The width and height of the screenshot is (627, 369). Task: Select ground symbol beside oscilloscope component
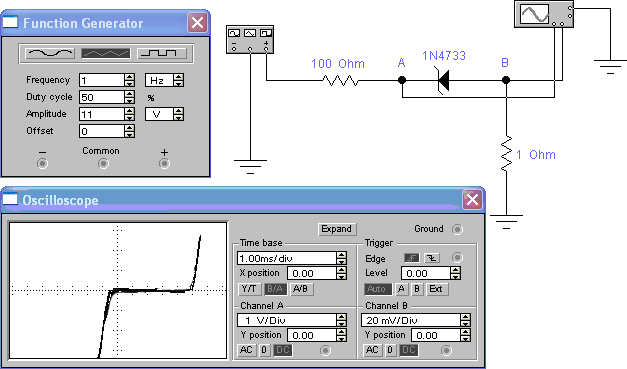[x=610, y=67]
